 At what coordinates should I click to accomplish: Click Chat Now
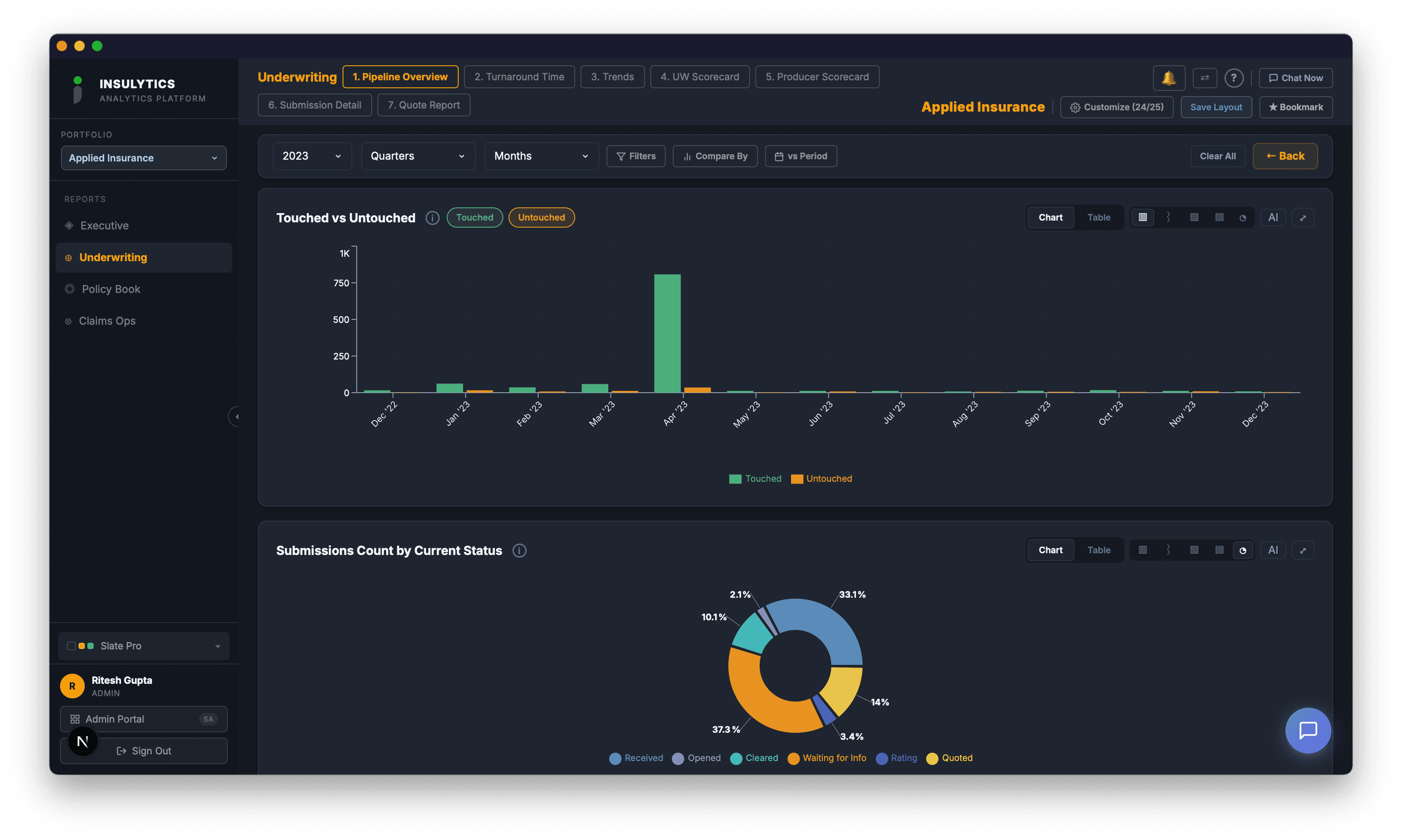1296,78
